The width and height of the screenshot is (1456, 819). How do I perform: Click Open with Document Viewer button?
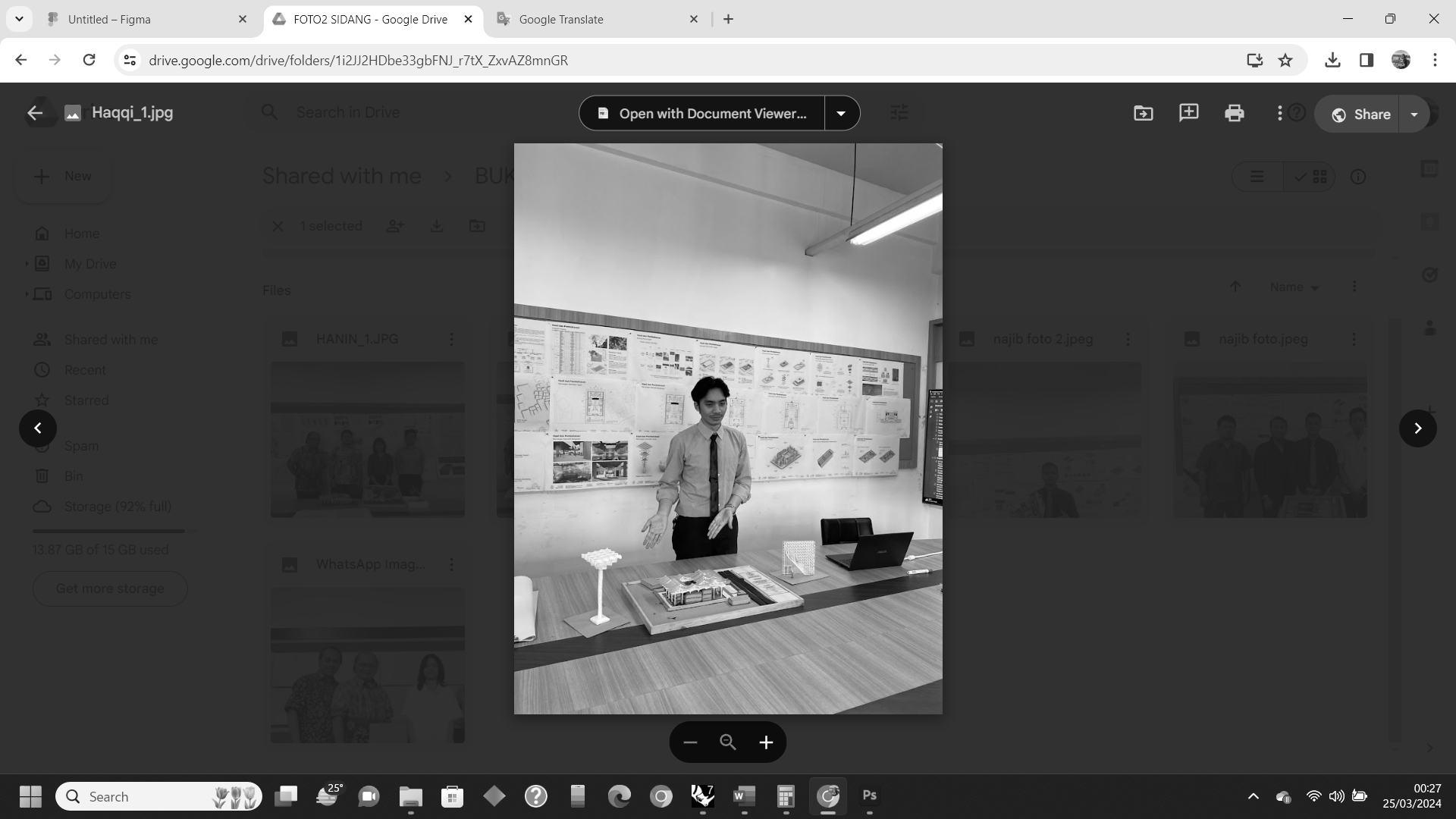click(701, 113)
